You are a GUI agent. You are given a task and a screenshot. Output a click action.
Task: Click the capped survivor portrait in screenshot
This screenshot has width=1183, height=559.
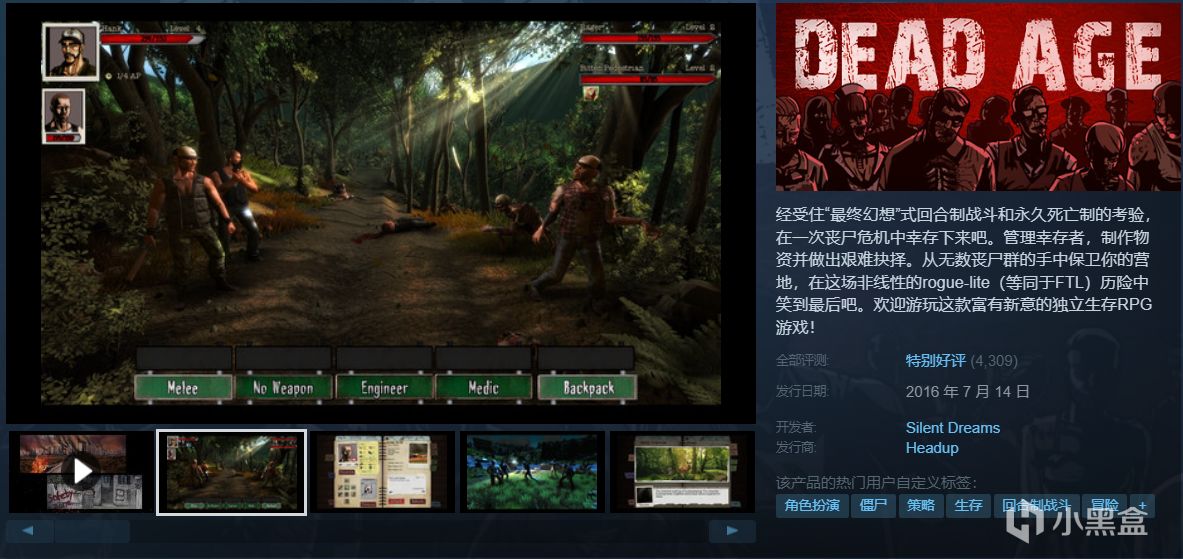(71, 52)
